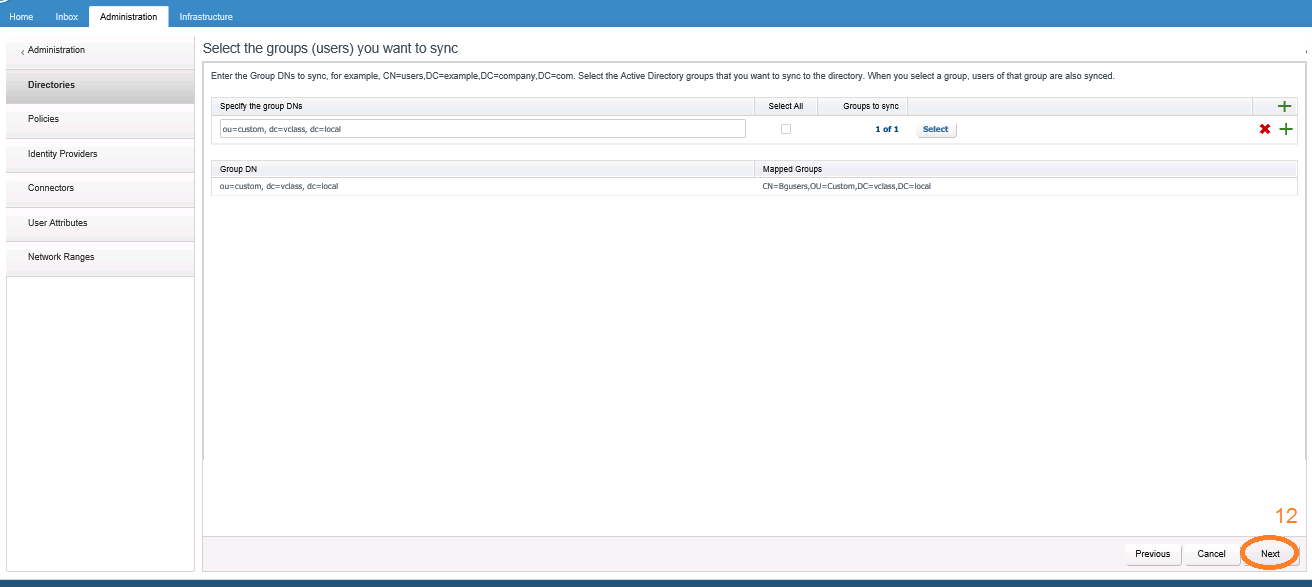1312x587 pixels.
Task: Open the Administration tab
Action: point(128,16)
